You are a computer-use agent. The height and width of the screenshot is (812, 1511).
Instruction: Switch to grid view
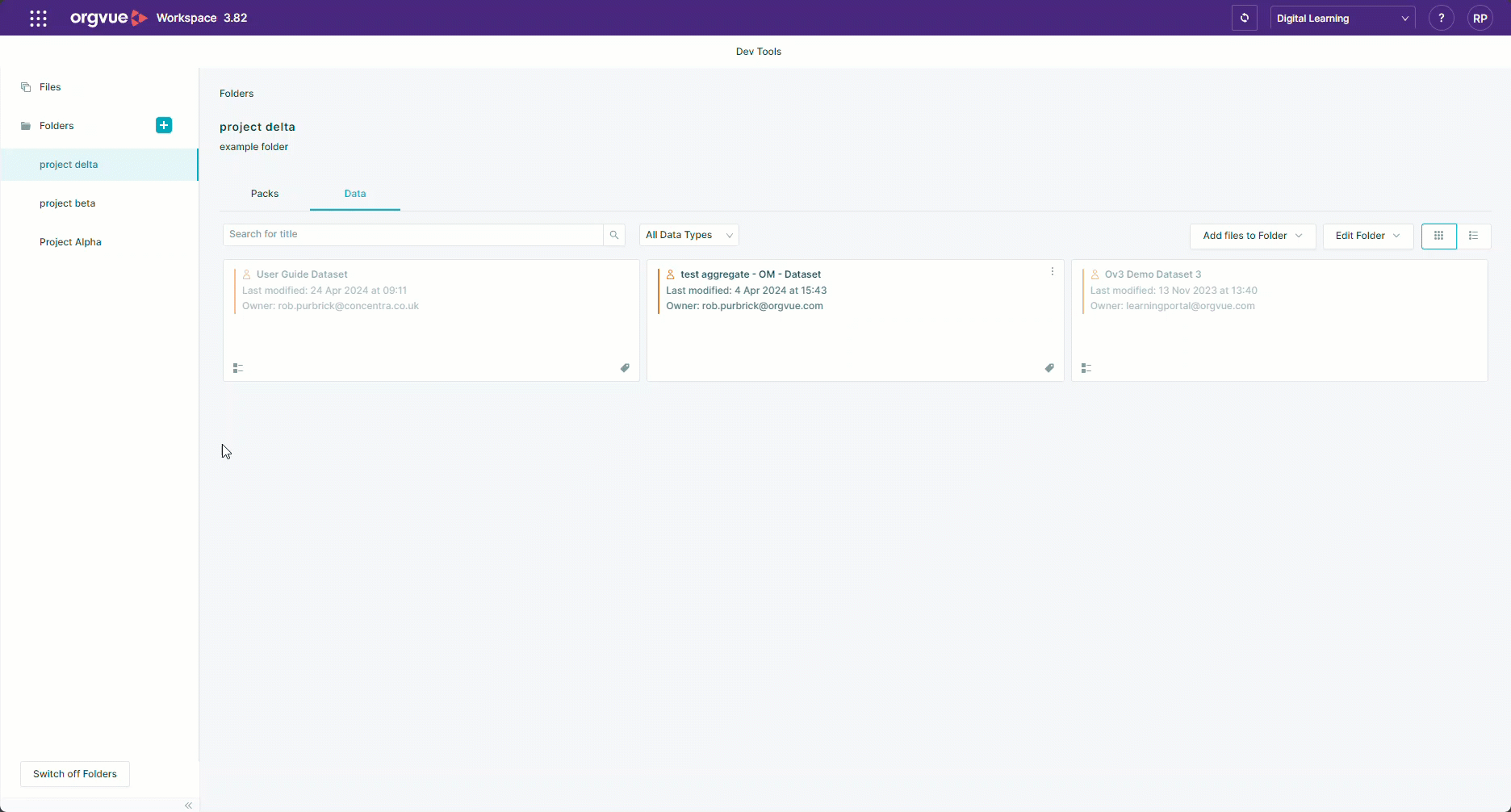coord(1438,236)
